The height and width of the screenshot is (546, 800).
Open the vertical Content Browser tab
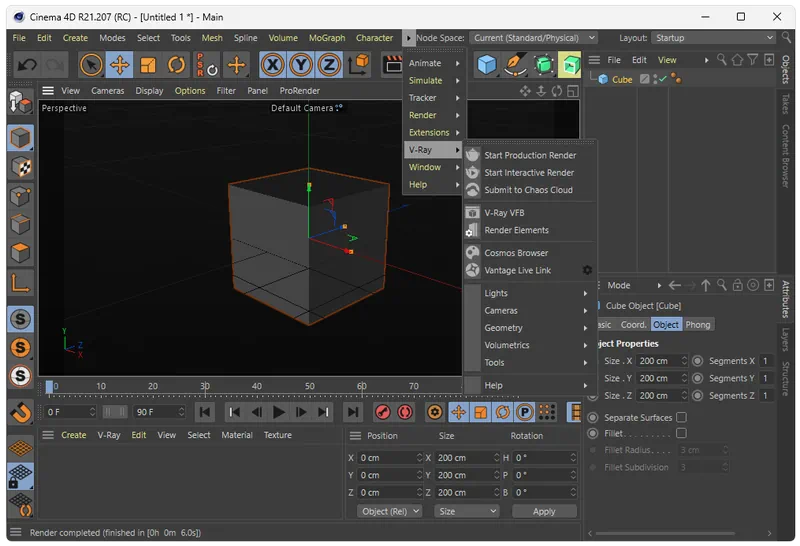point(785,156)
